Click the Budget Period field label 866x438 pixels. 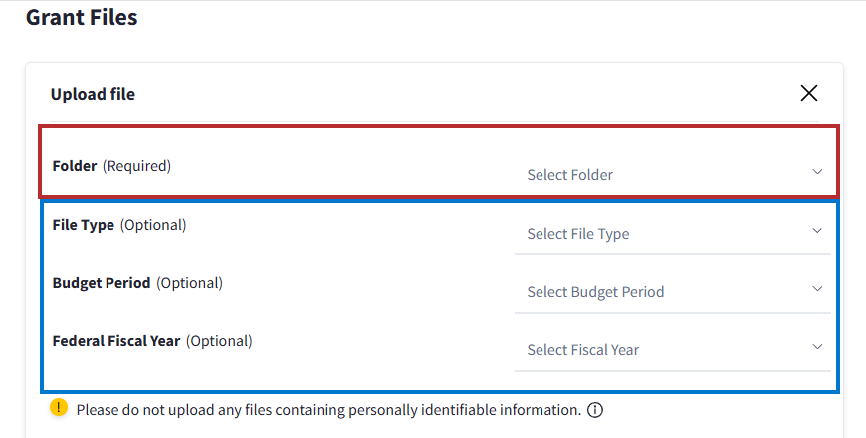101,283
